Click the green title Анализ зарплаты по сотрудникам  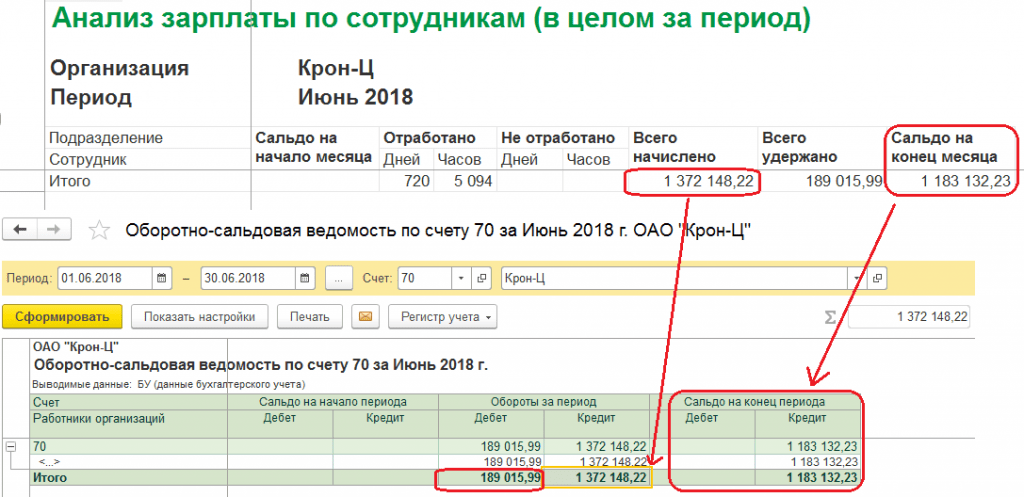click(431, 20)
